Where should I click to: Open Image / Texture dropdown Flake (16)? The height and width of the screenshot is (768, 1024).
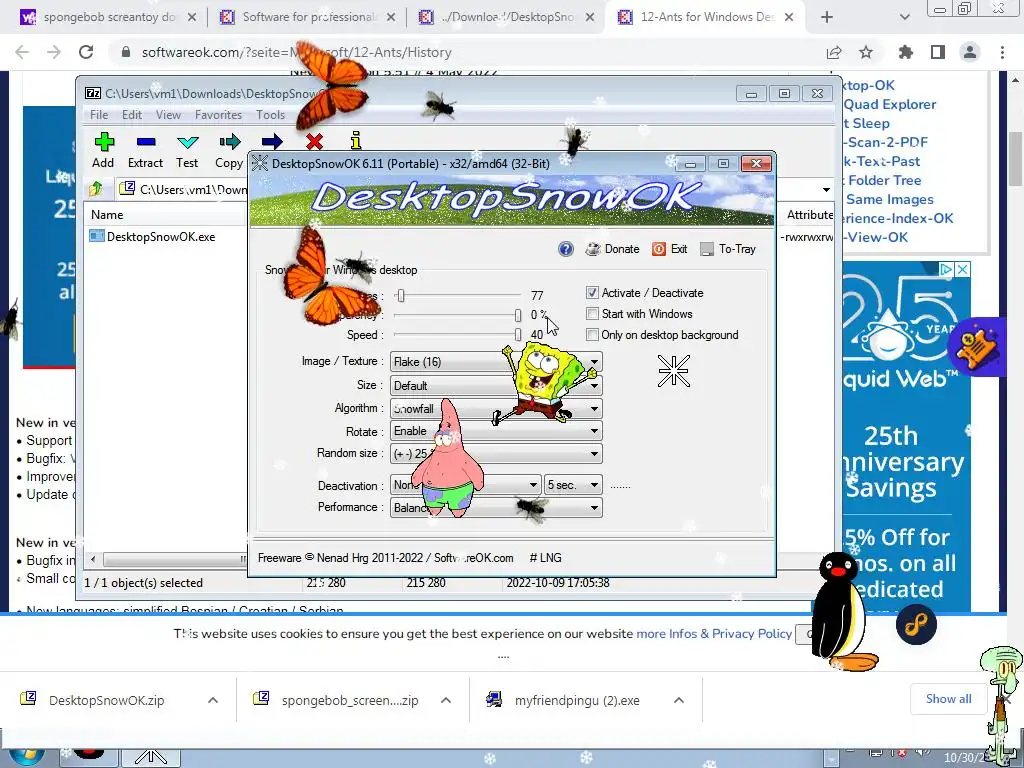tap(496, 361)
